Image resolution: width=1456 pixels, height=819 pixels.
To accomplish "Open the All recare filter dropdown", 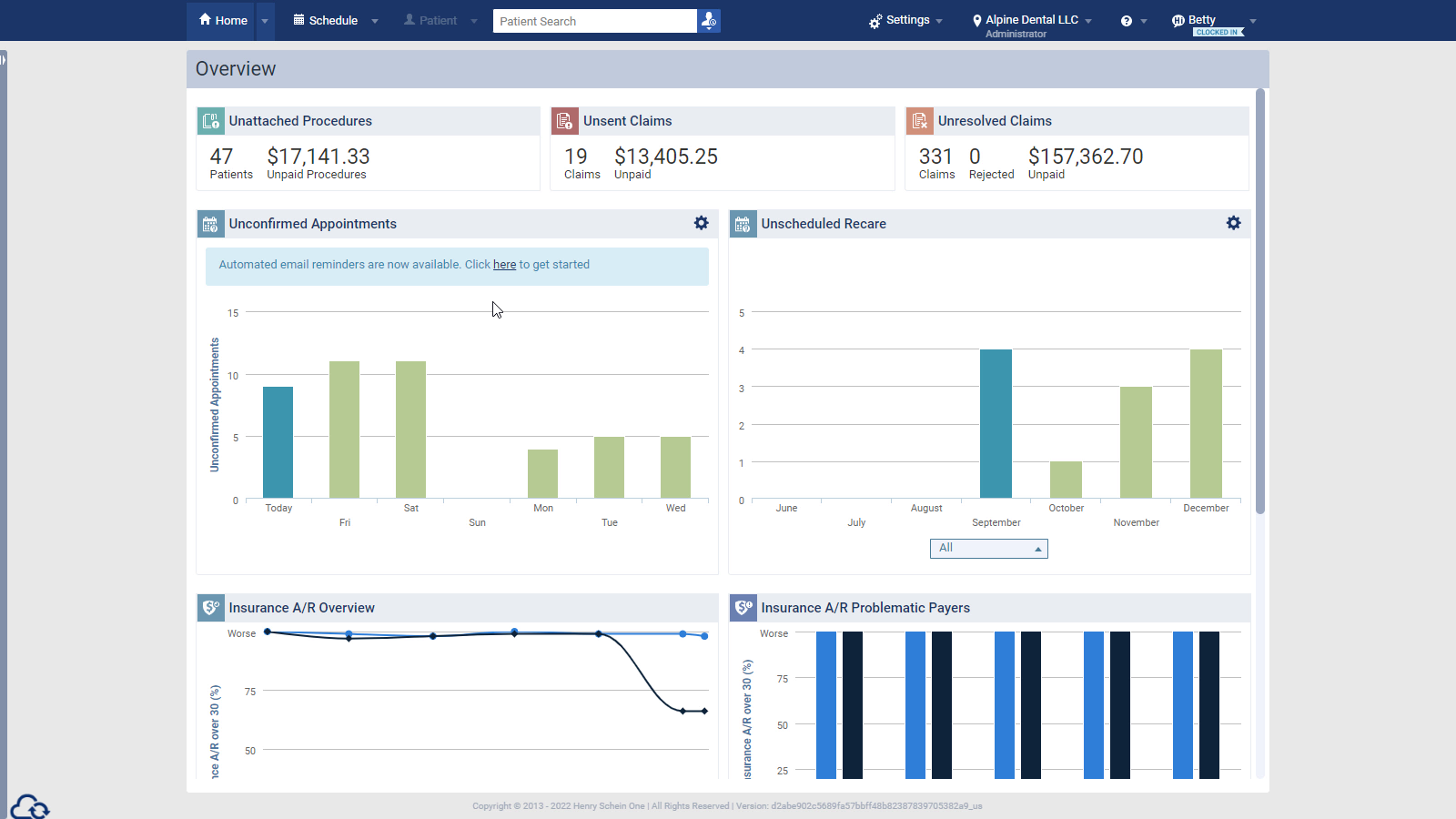I will click(x=988, y=549).
